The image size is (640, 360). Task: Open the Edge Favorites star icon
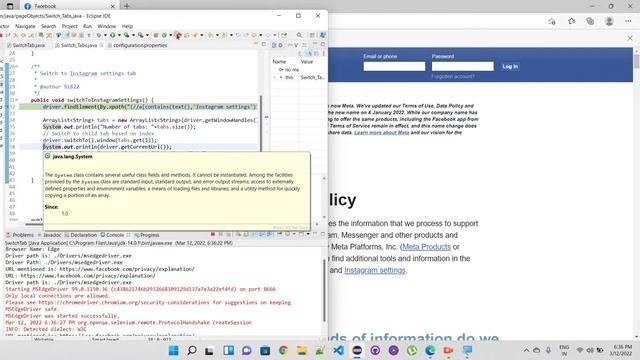point(571,21)
